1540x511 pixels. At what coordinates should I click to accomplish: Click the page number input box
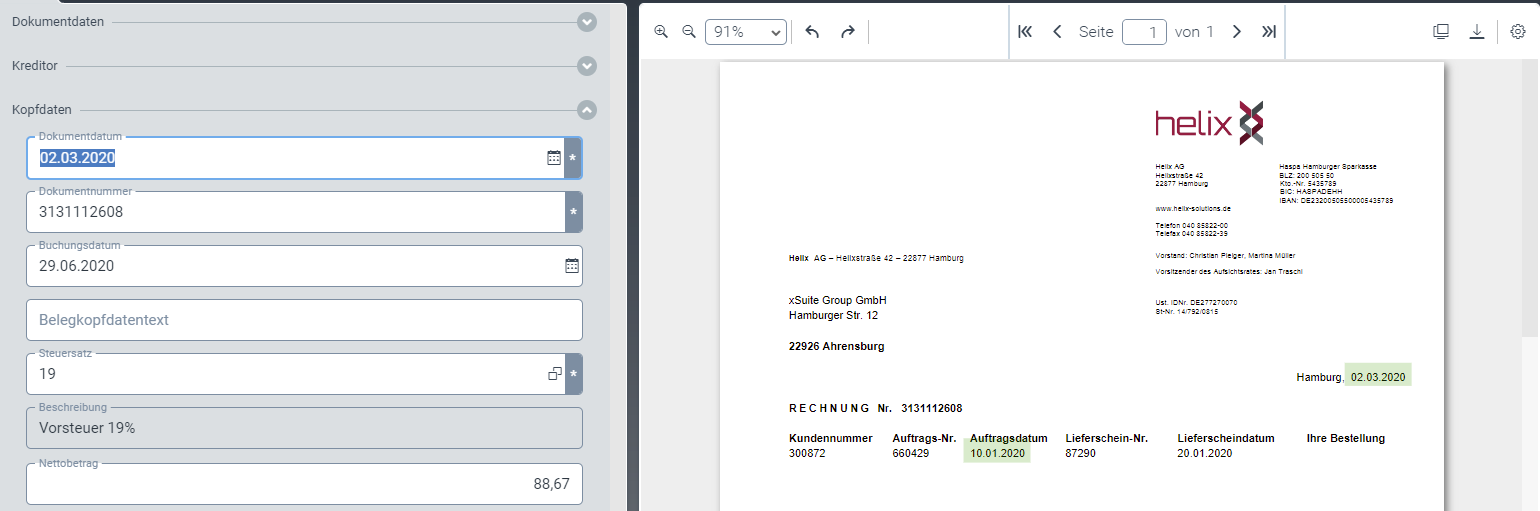tap(1144, 32)
